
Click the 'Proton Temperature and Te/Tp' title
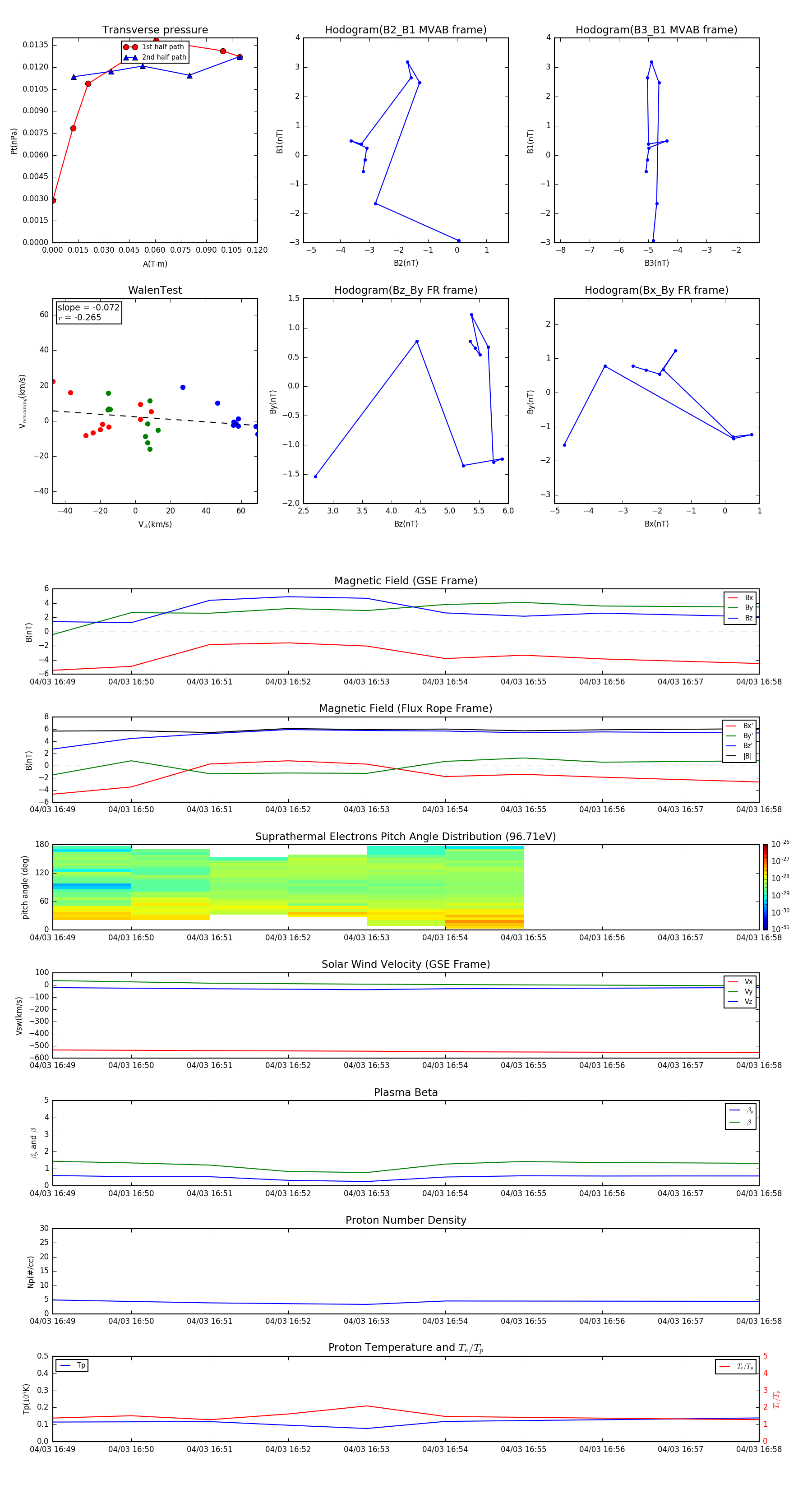pyautogui.click(x=406, y=1348)
